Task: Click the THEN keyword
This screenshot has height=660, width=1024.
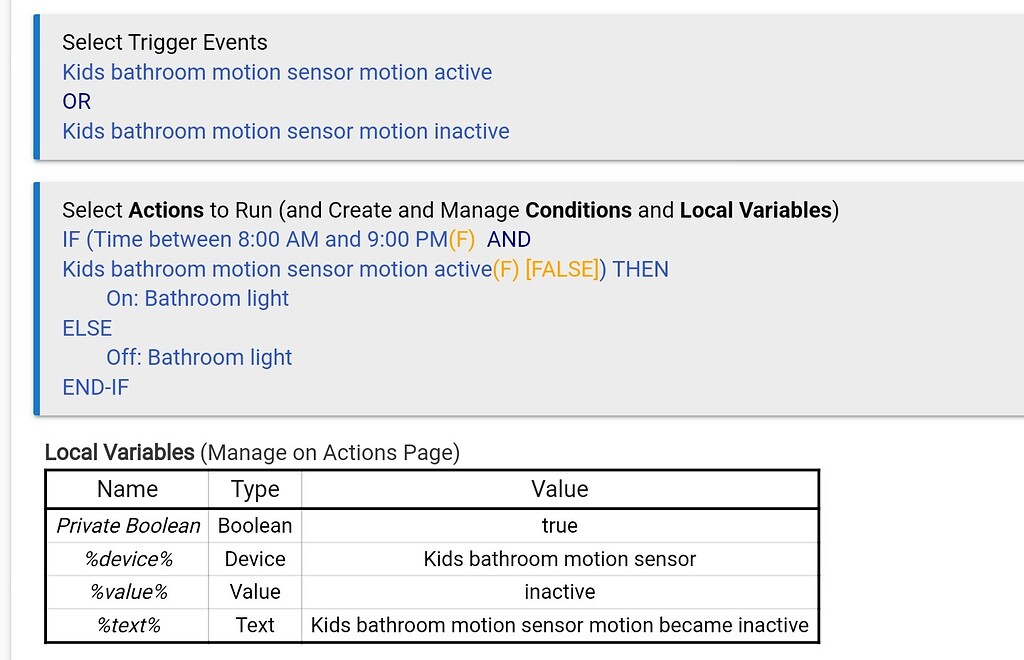Action: coord(641,269)
